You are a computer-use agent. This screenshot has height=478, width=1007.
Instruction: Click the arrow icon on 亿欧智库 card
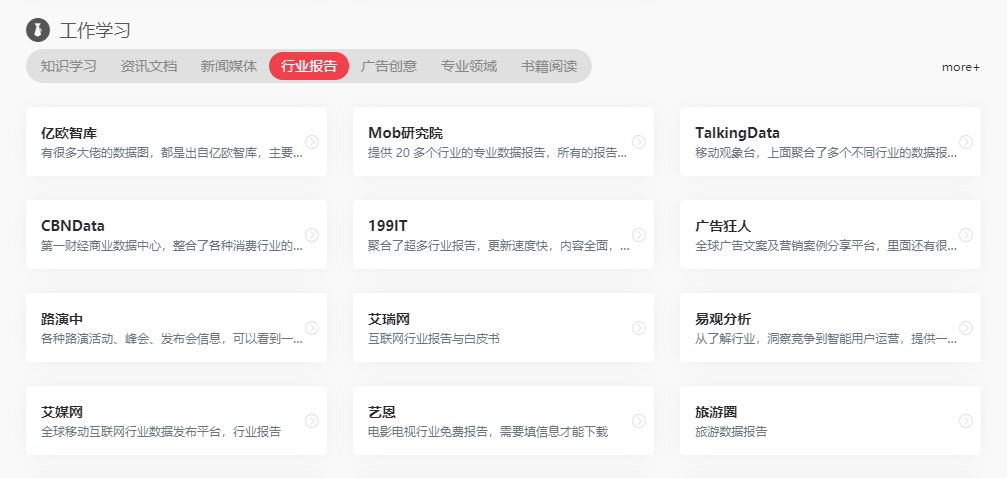tap(312, 142)
